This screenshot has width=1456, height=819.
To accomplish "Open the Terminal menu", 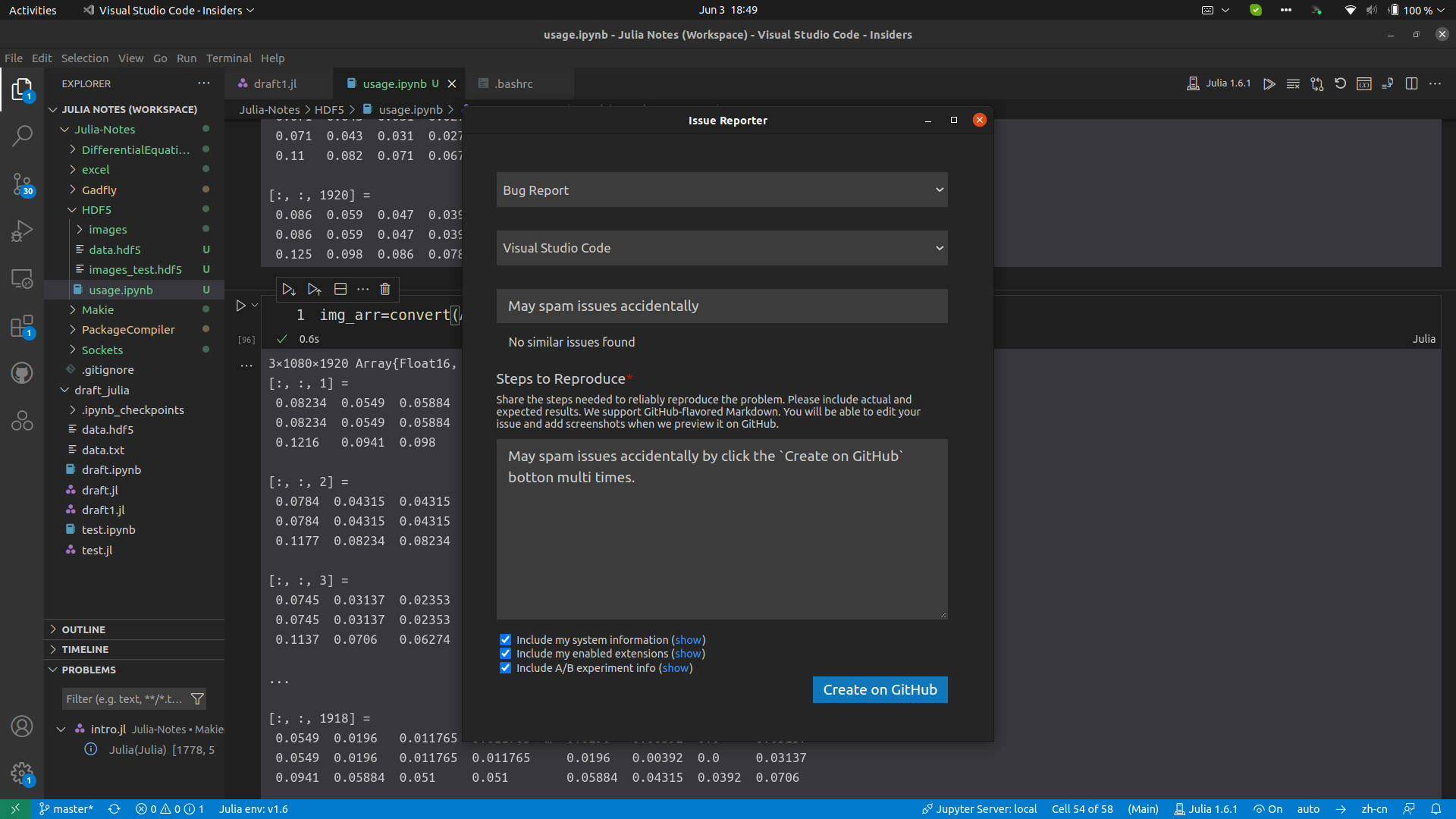I will pos(228,58).
